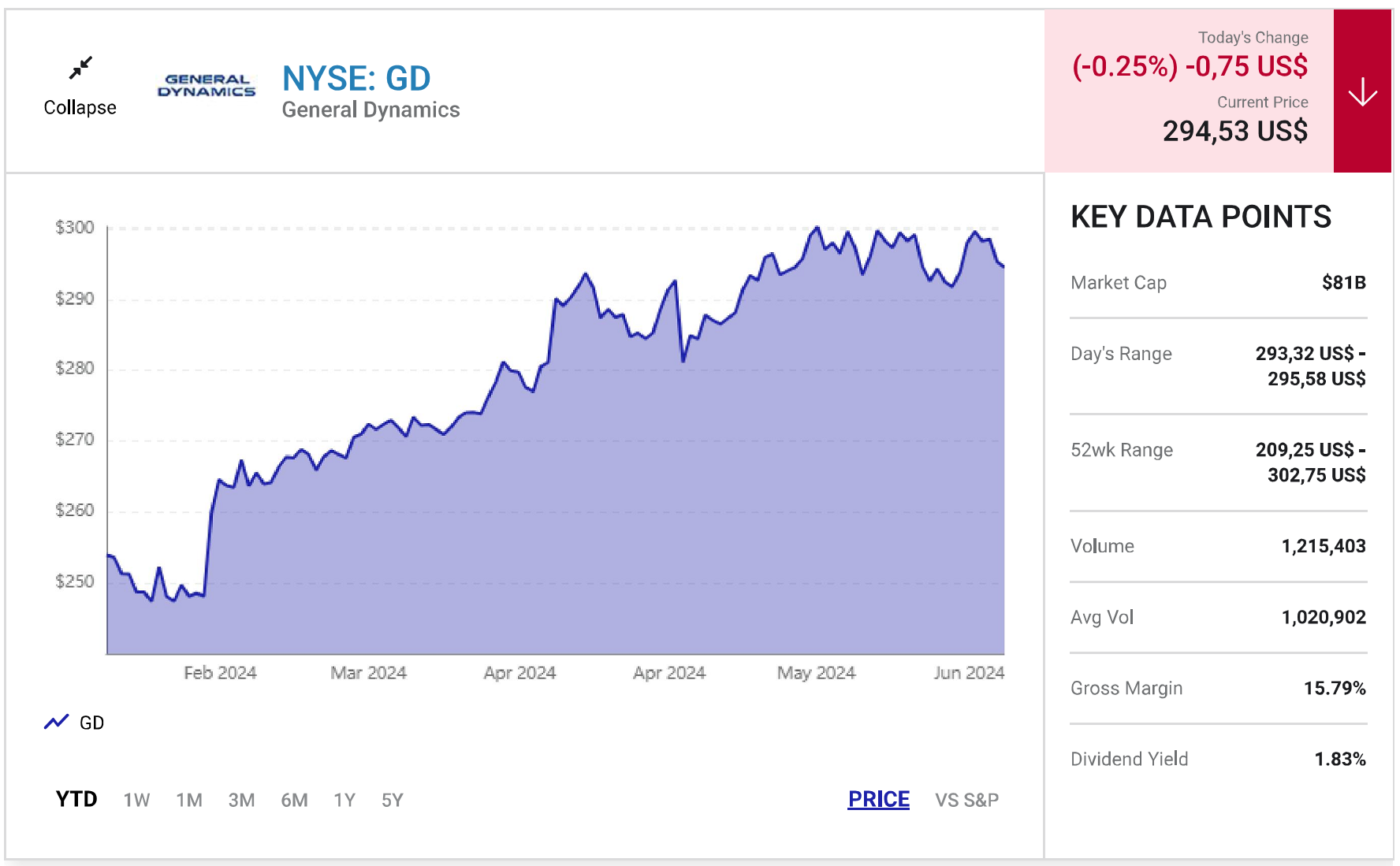This screenshot has width=1400, height=866.
Task: Click the $290 y-axis label
Action: (x=74, y=299)
